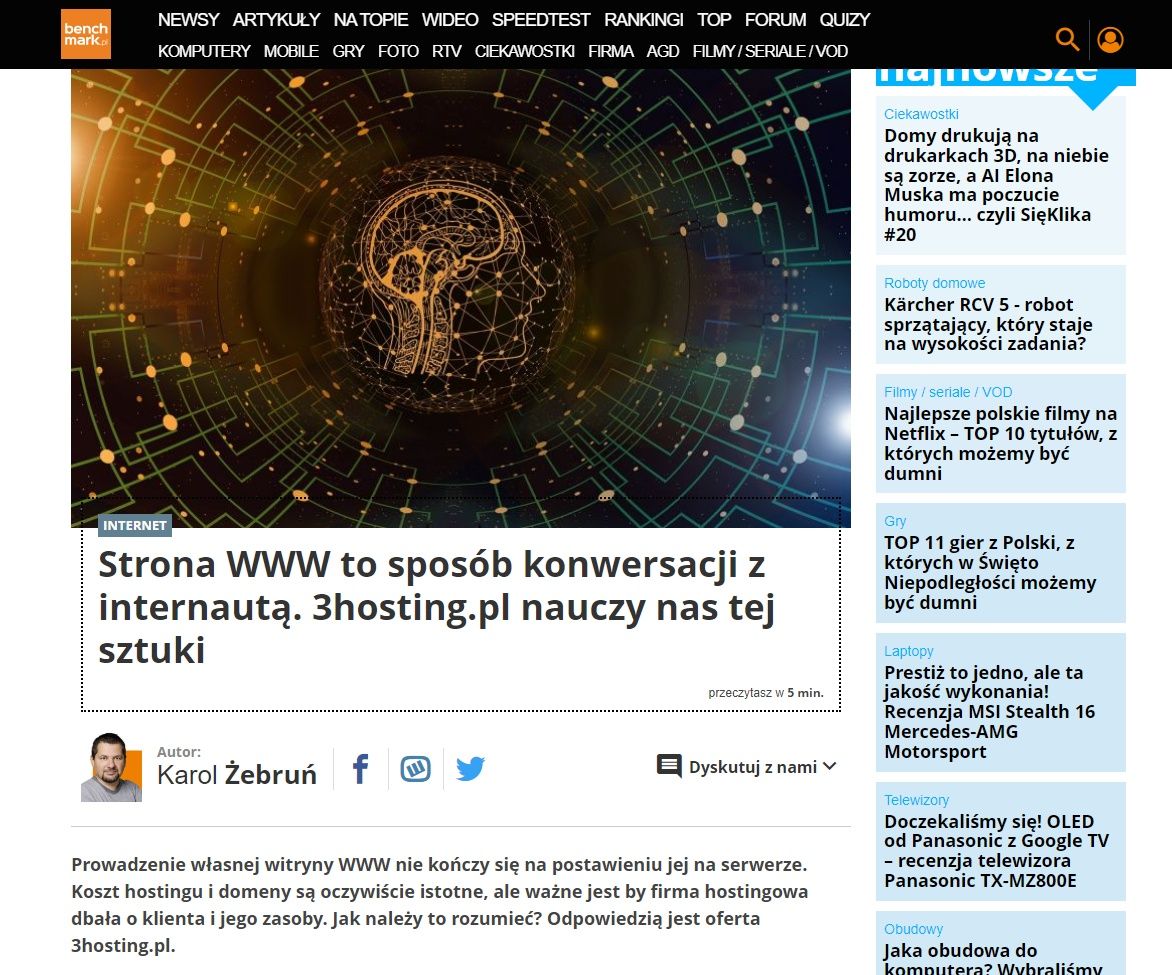Click the Obudowy category label
Image resolution: width=1172 pixels, height=975 pixels.
tap(913, 929)
